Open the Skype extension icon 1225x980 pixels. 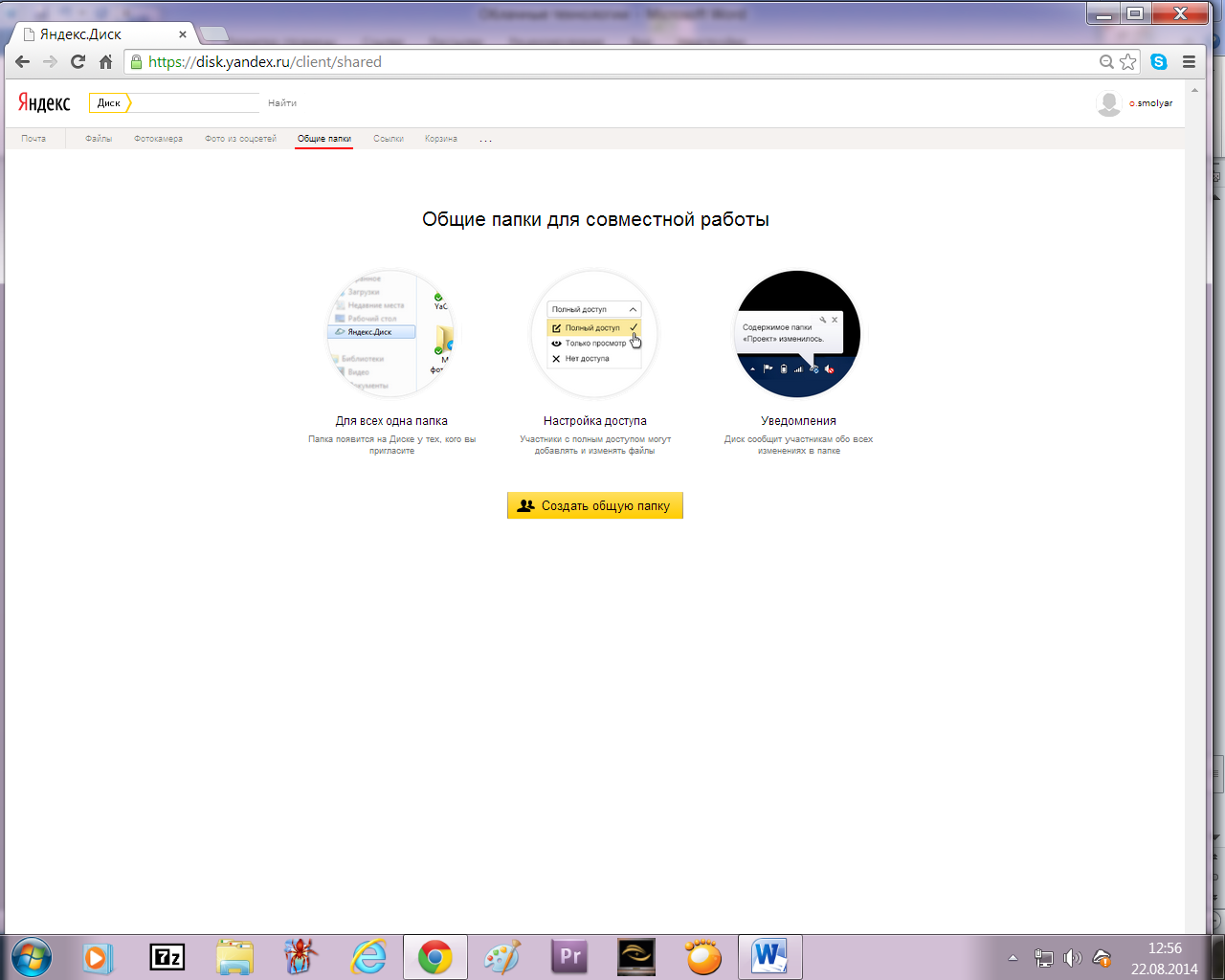pyautogui.click(x=1159, y=61)
